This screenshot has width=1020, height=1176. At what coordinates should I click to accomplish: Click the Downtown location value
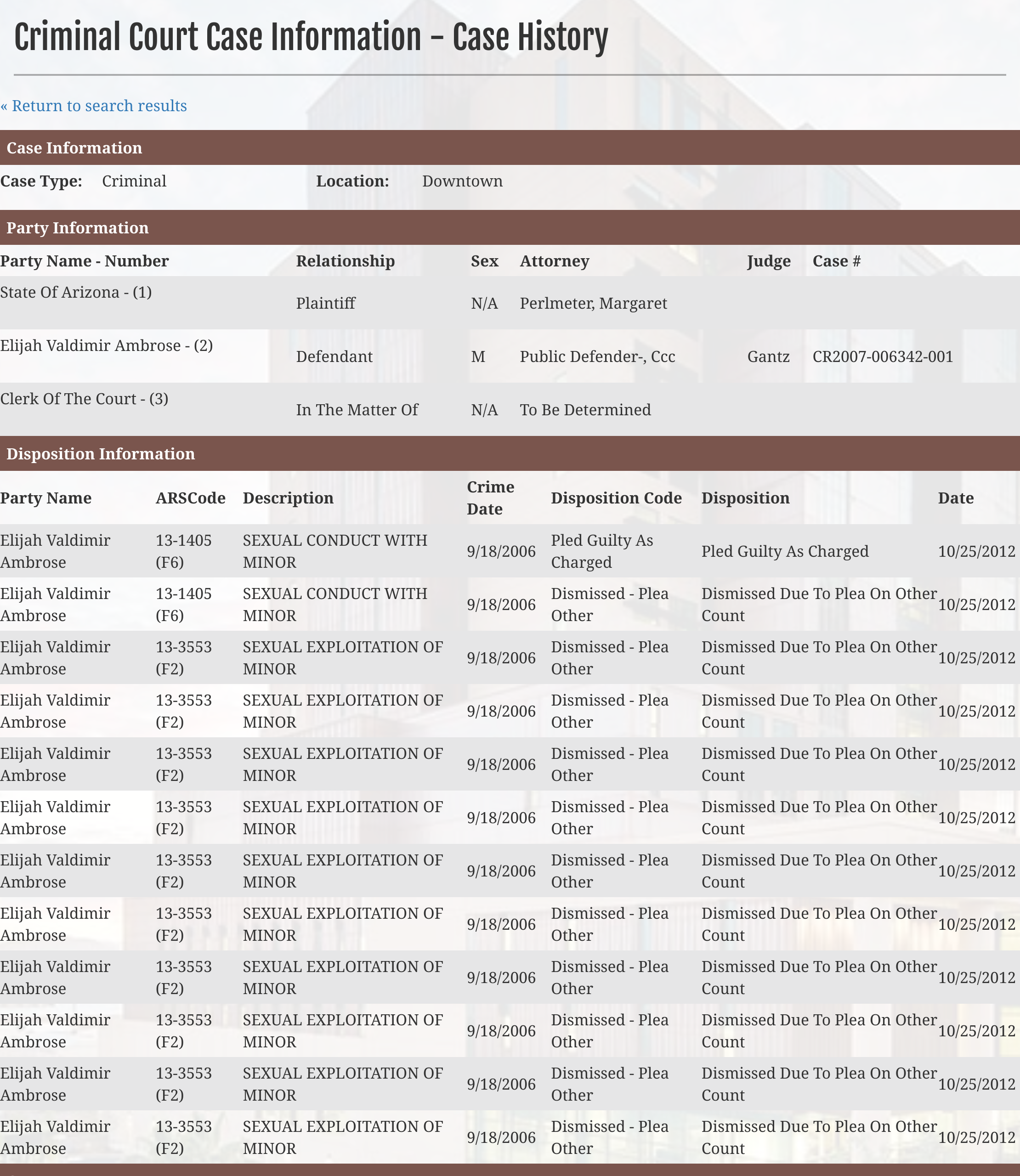pos(462,181)
